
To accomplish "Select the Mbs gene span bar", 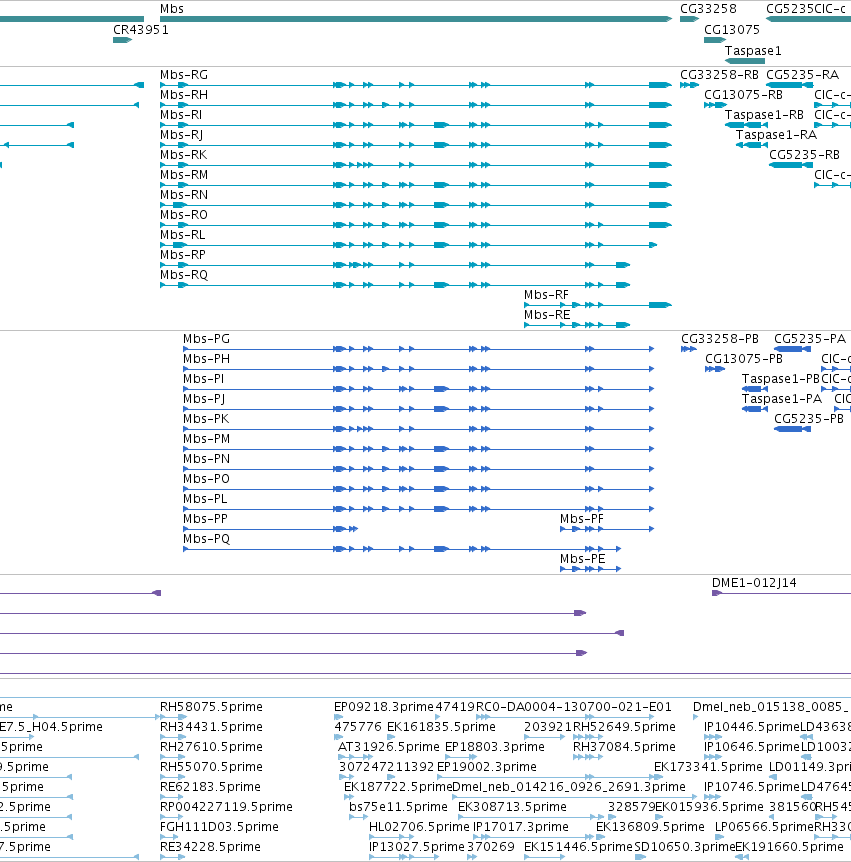I will click(416, 19).
